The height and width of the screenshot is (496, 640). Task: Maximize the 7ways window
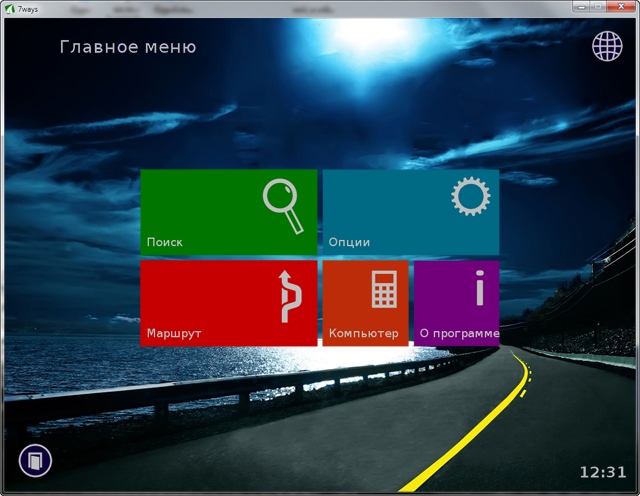pos(597,6)
